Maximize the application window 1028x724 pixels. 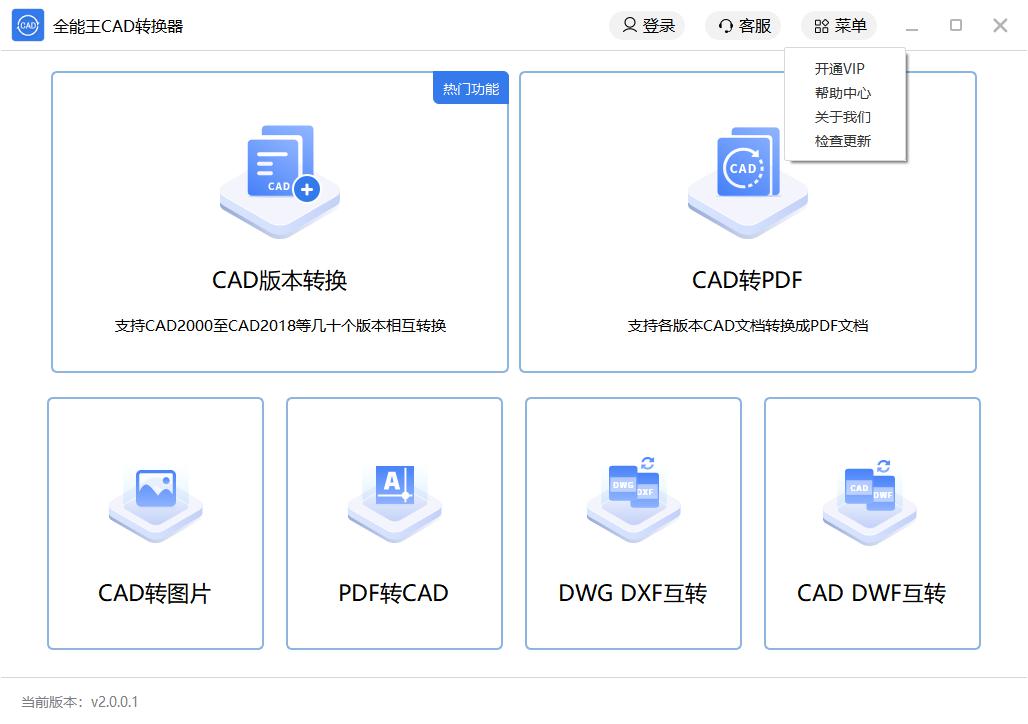coord(956,26)
